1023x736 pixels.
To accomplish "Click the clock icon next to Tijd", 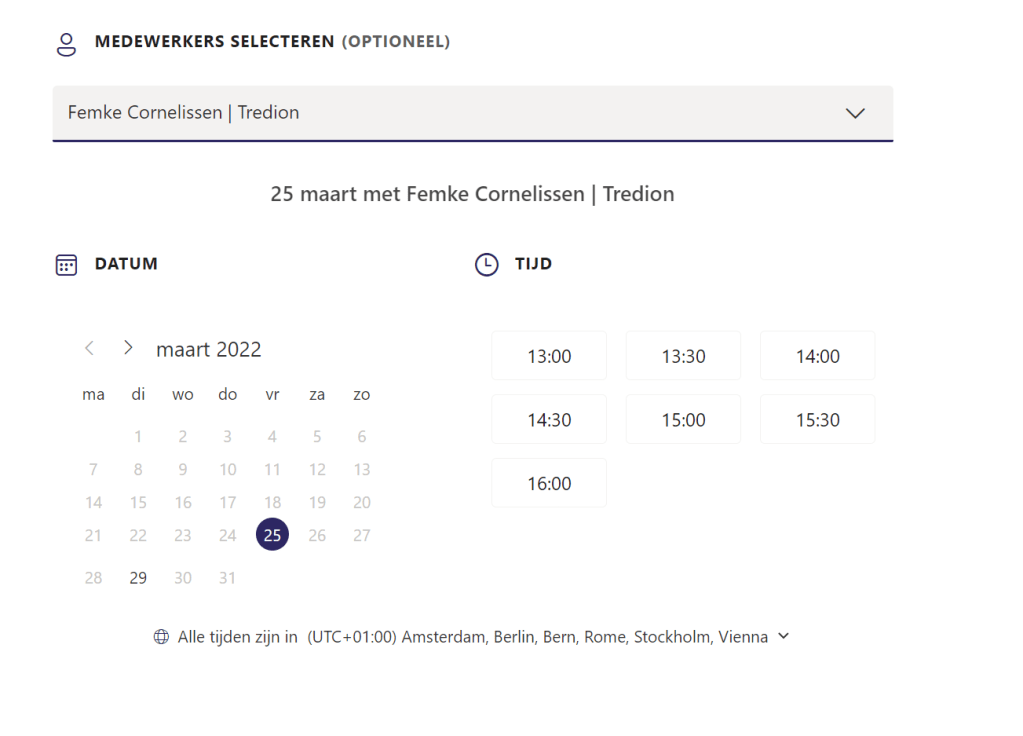I will click(486, 265).
